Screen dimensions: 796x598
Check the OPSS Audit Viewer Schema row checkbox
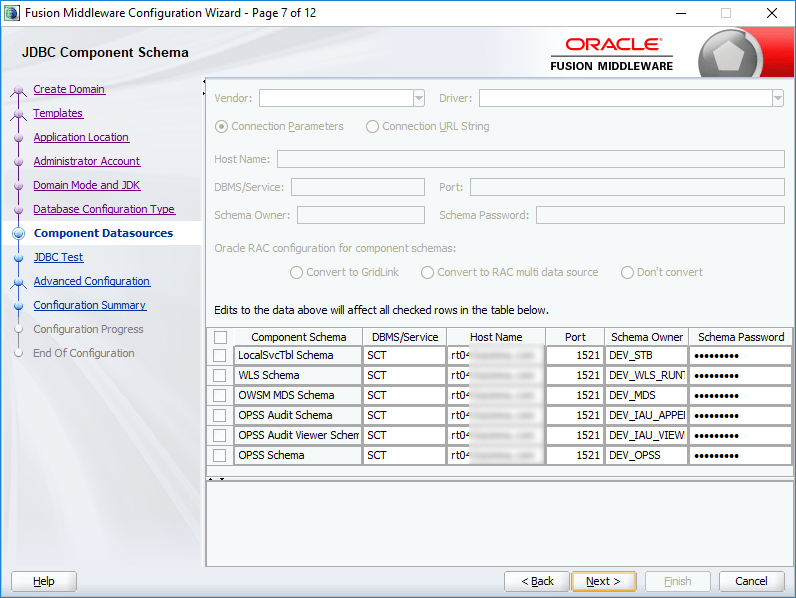[x=220, y=436]
